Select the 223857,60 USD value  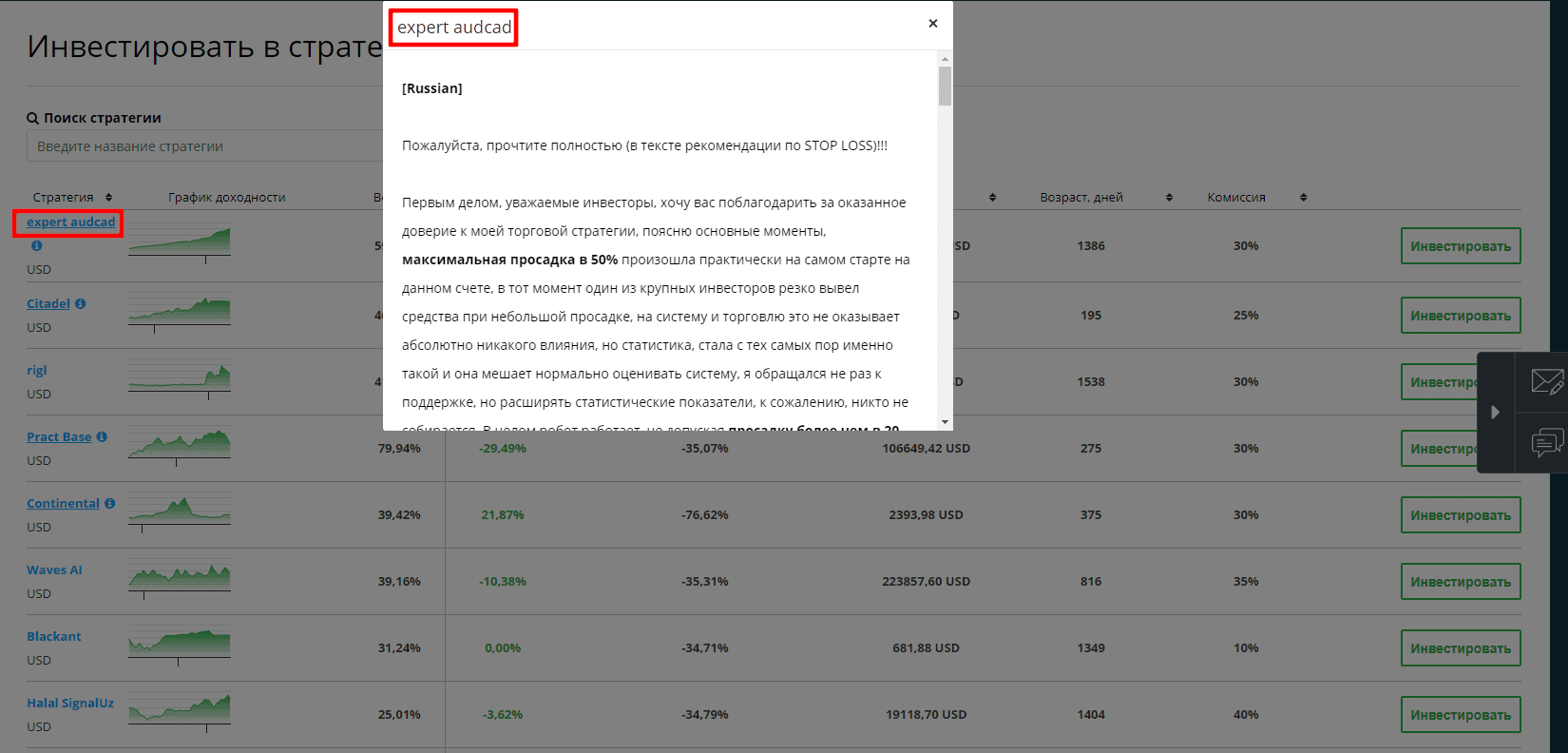[x=927, y=581]
